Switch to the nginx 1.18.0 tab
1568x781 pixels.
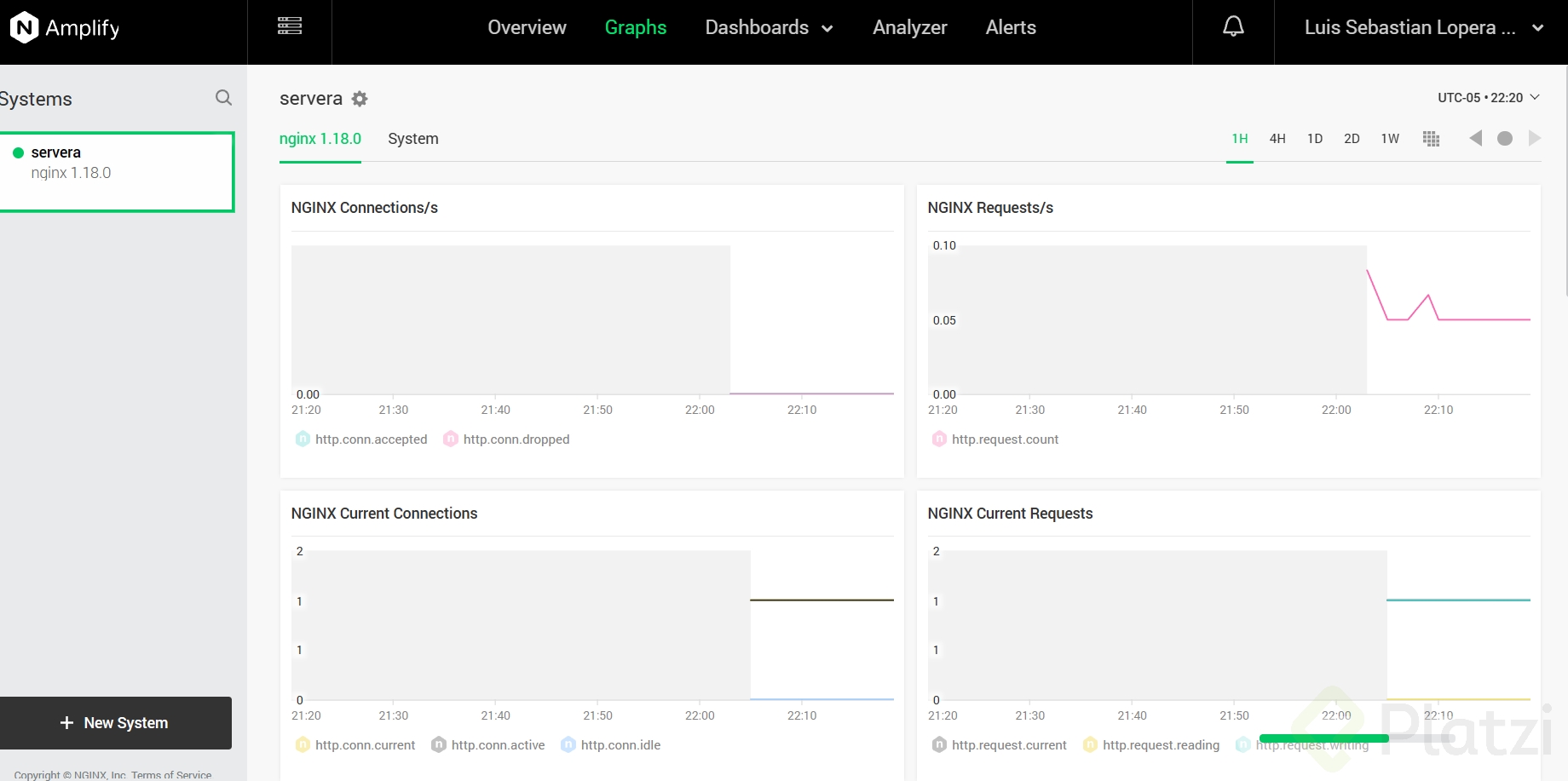click(320, 139)
